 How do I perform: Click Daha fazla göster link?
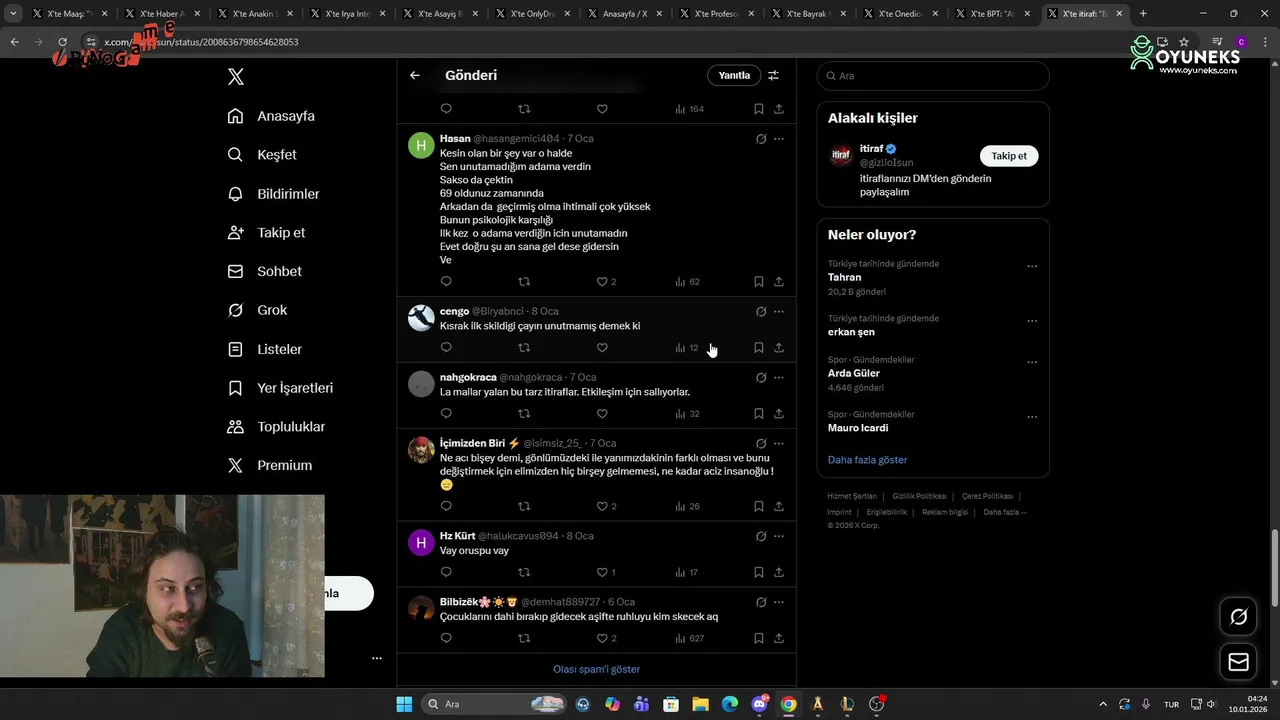pos(867,460)
